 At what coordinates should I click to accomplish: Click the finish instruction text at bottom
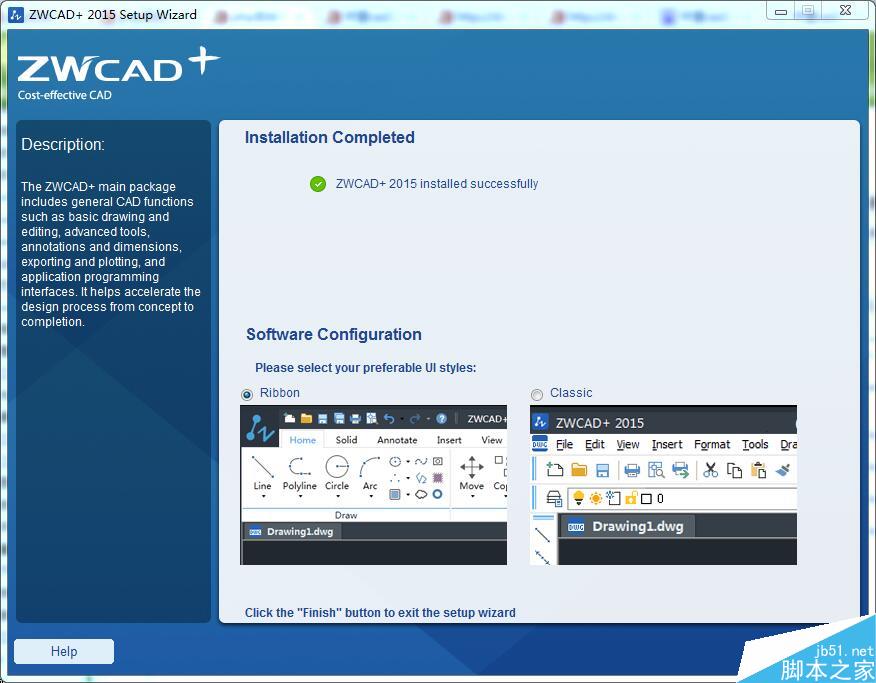coord(380,613)
